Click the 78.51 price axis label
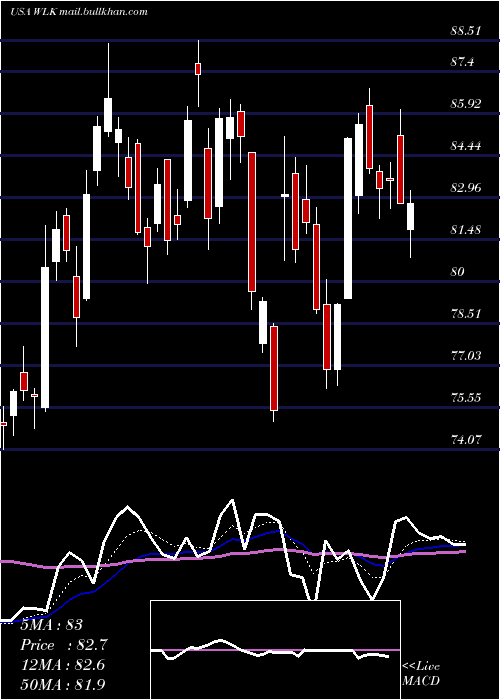Viewport: 500px width, 700px height. pyautogui.click(x=465, y=314)
